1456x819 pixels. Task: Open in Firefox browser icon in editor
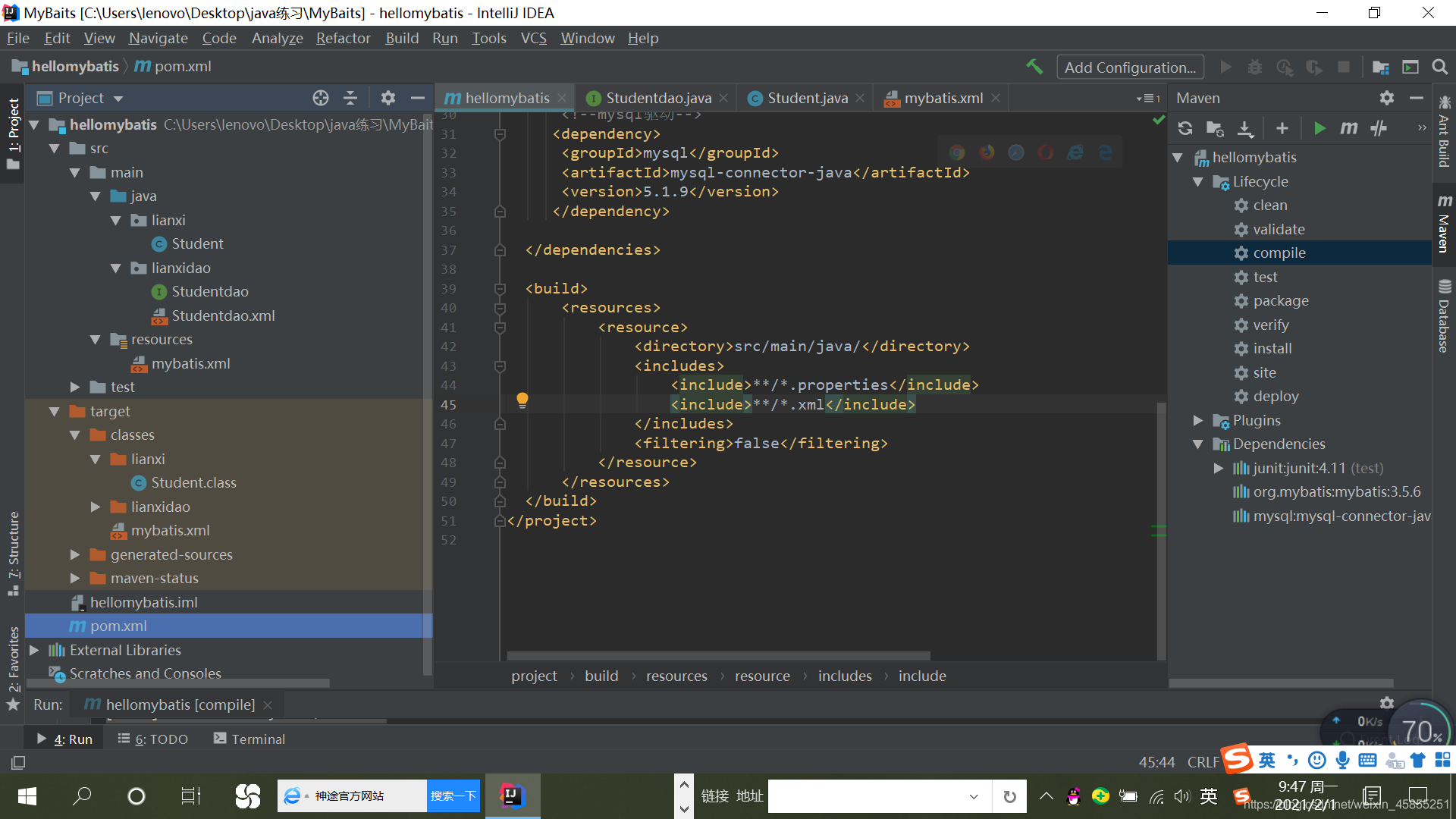pos(987,152)
